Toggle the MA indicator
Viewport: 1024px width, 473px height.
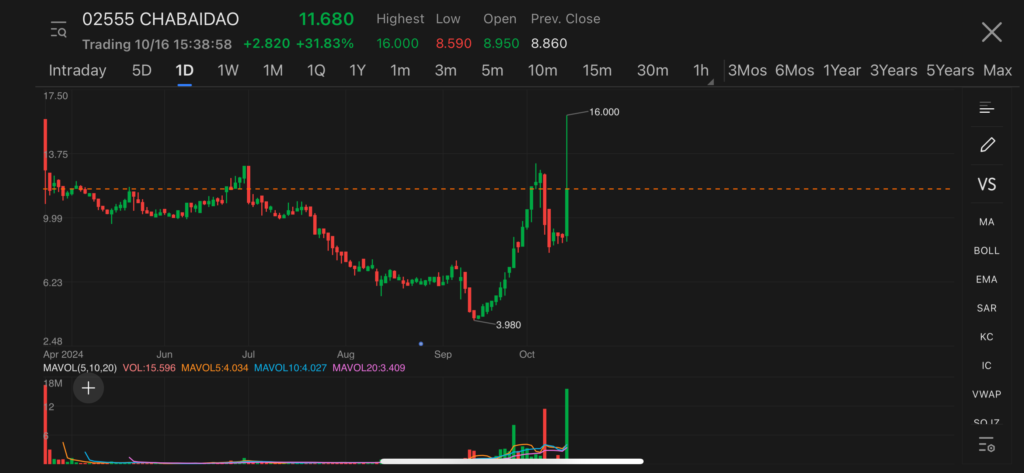tap(987, 221)
